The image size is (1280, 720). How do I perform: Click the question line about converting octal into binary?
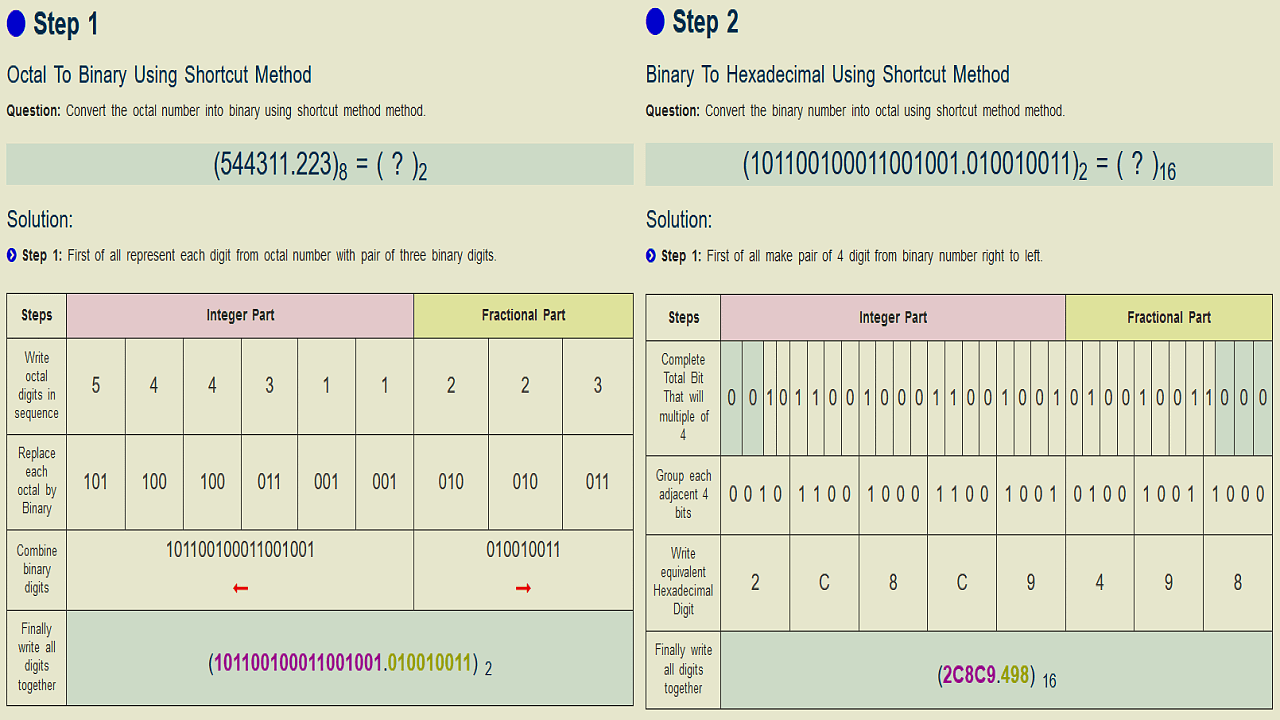[x=216, y=111]
